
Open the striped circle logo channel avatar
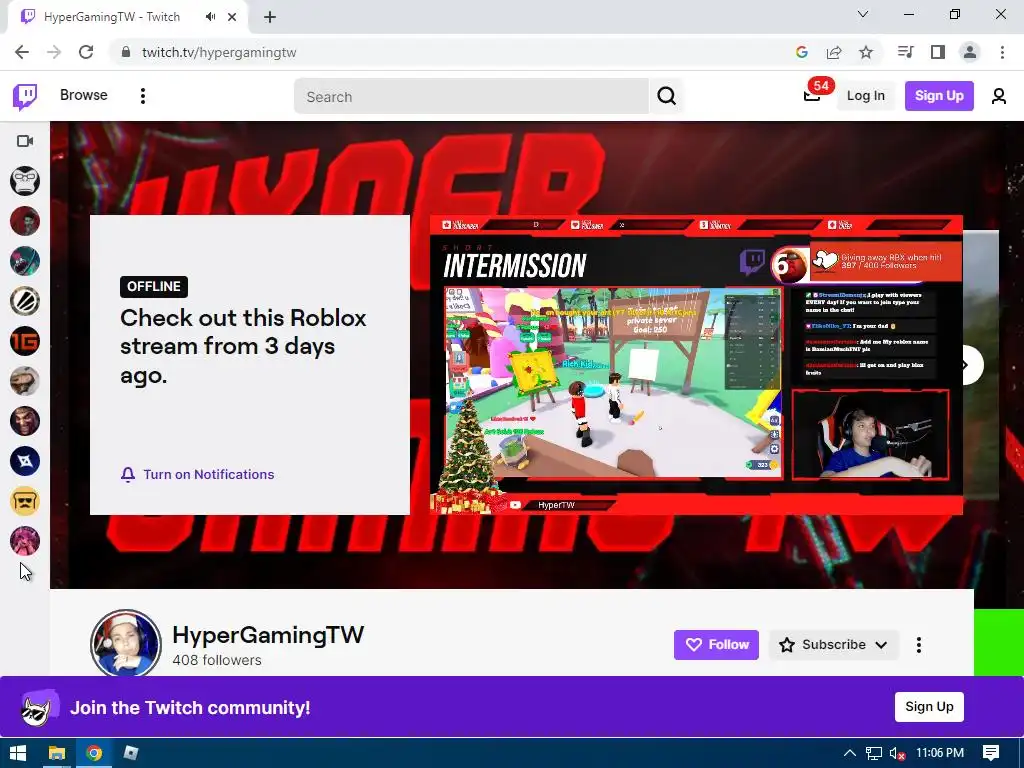point(25,301)
